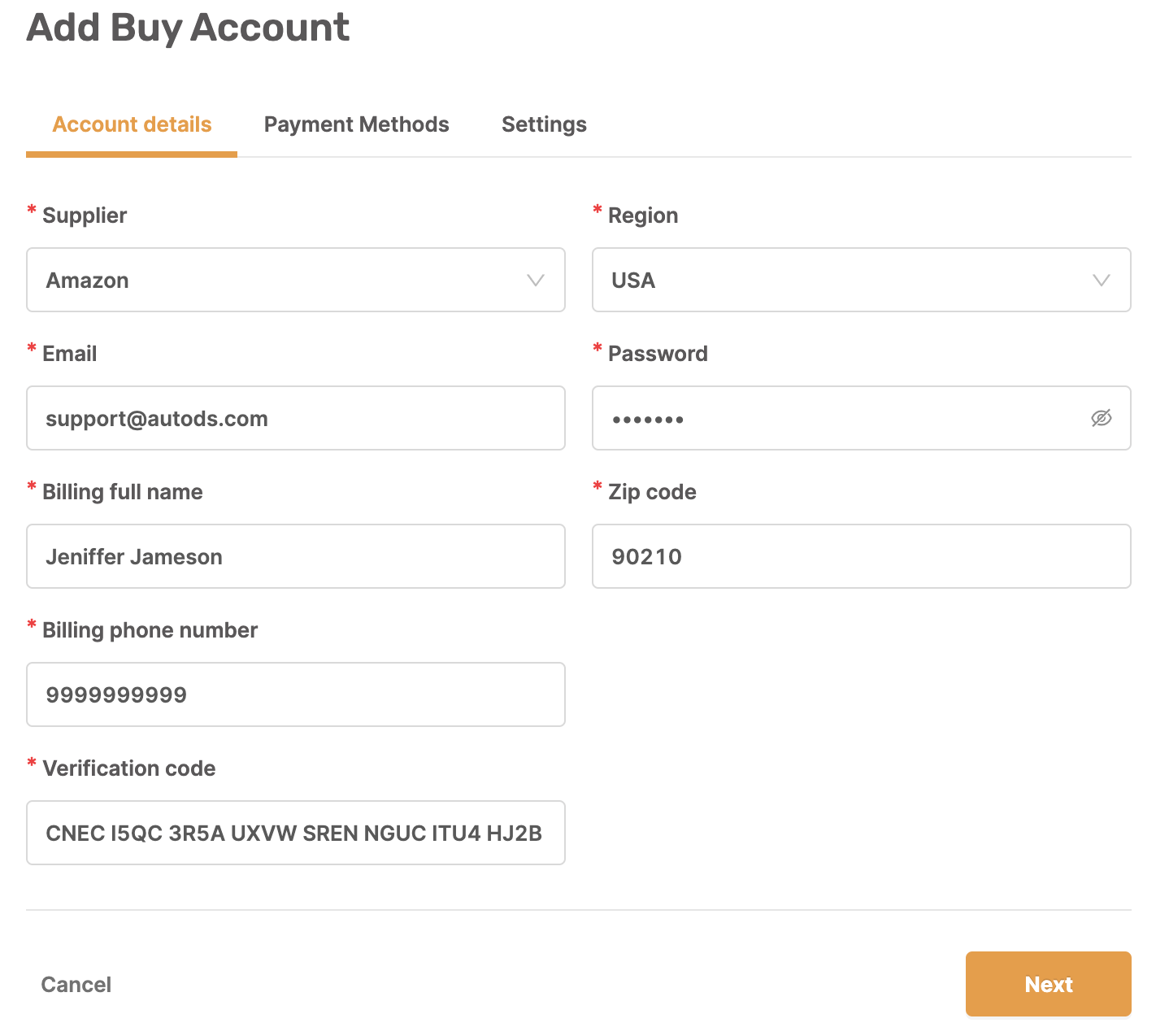Focus the Billing full name field

click(296, 556)
